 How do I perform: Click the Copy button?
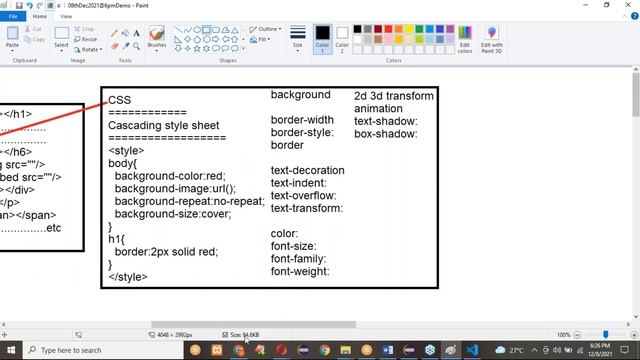coord(35,40)
